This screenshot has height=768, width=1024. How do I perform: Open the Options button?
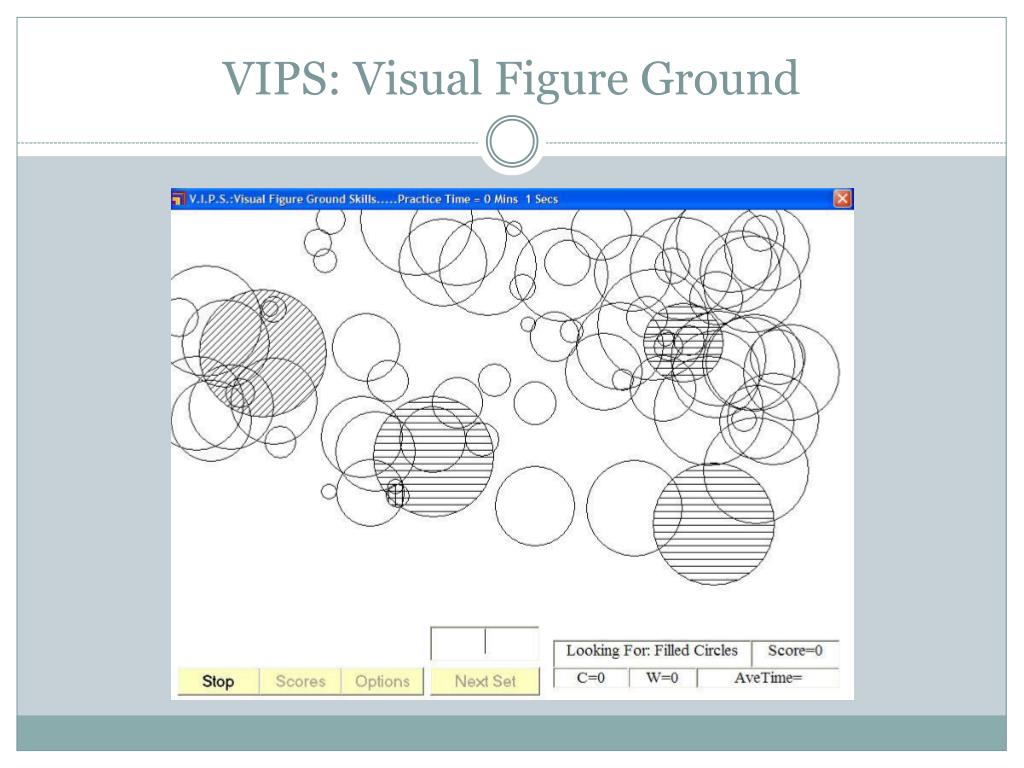pyautogui.click(x=383, y=681)
